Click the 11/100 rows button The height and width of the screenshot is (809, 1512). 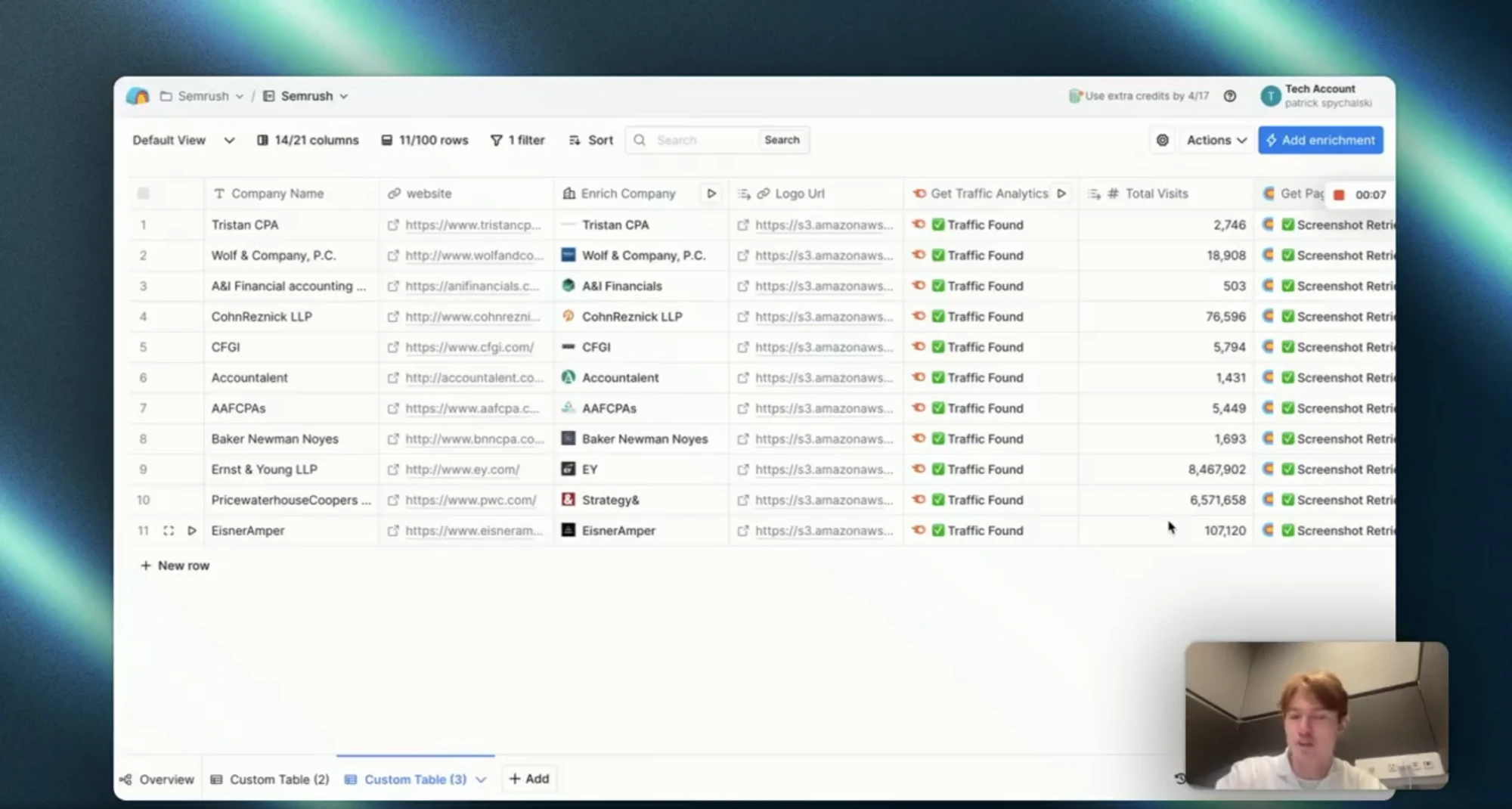[x=425, y=140]
